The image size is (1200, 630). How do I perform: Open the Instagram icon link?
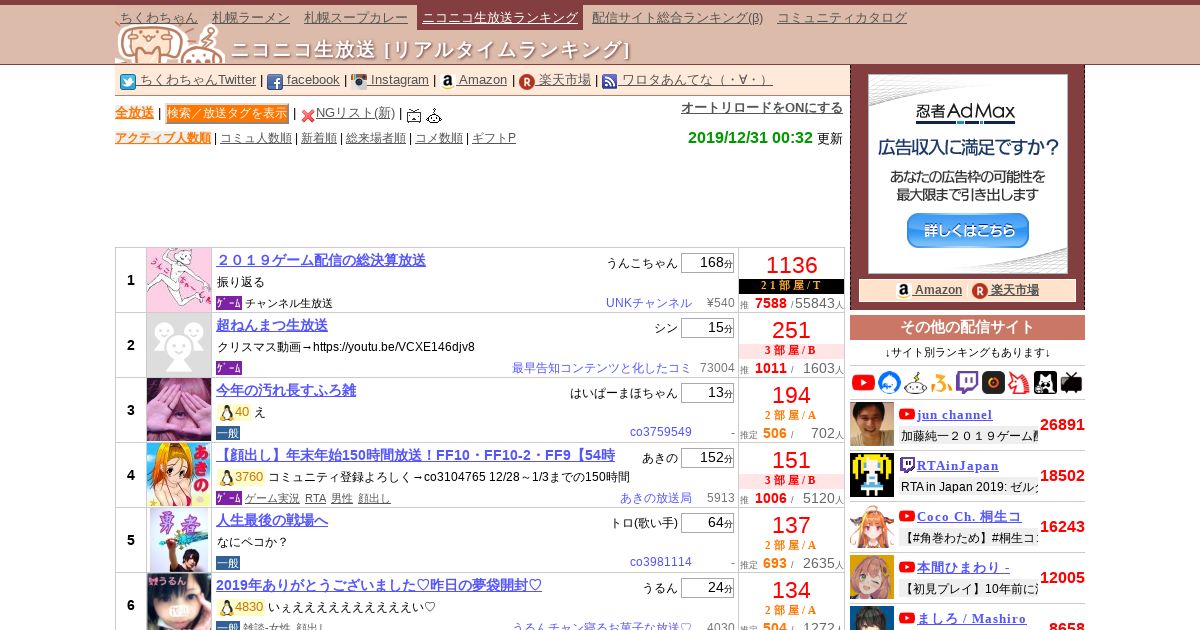tap(359, 82)
